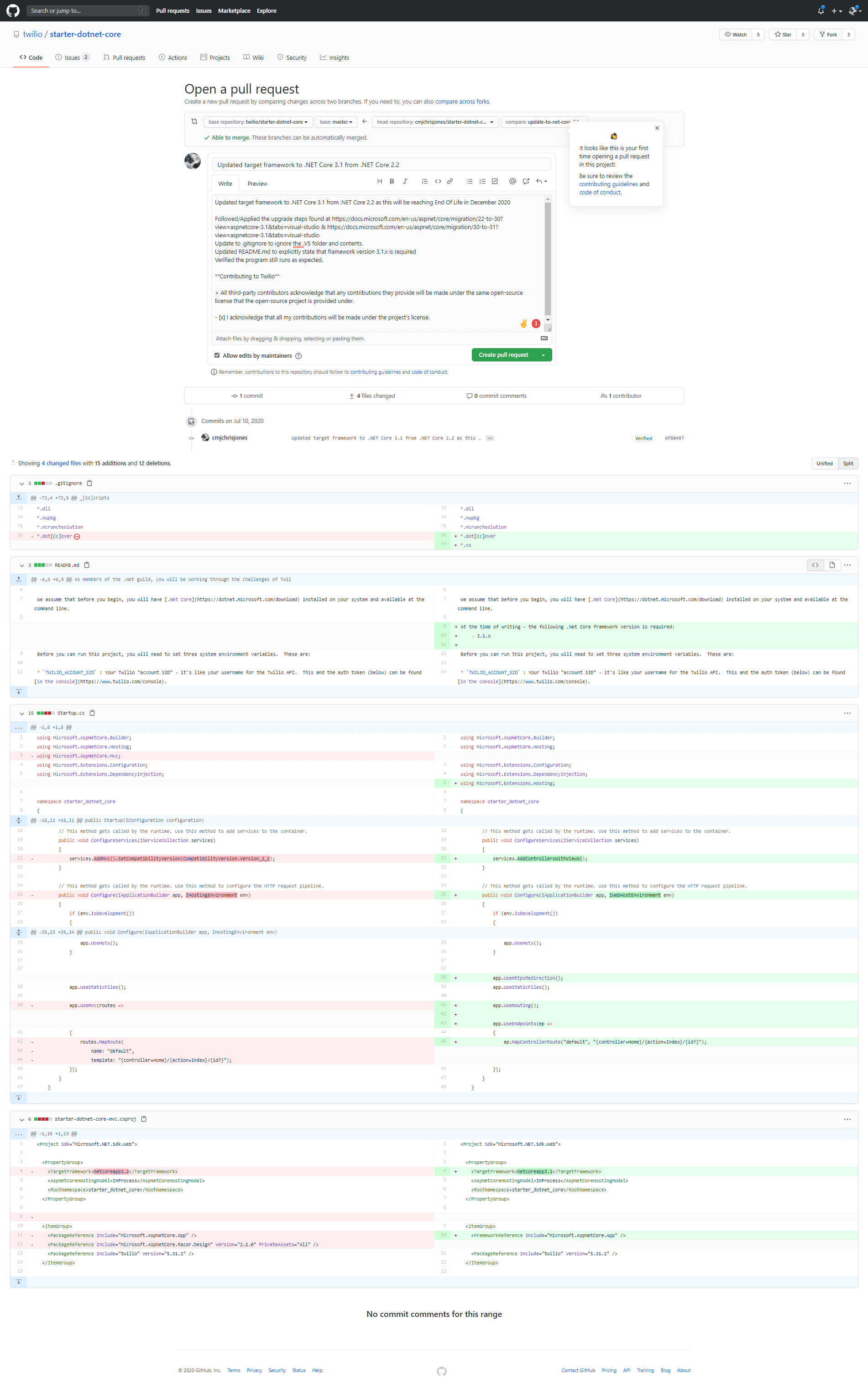Open saved replies dropdown in editor
Viewport: 868px width, 1389px height.
tap(541, 181)
